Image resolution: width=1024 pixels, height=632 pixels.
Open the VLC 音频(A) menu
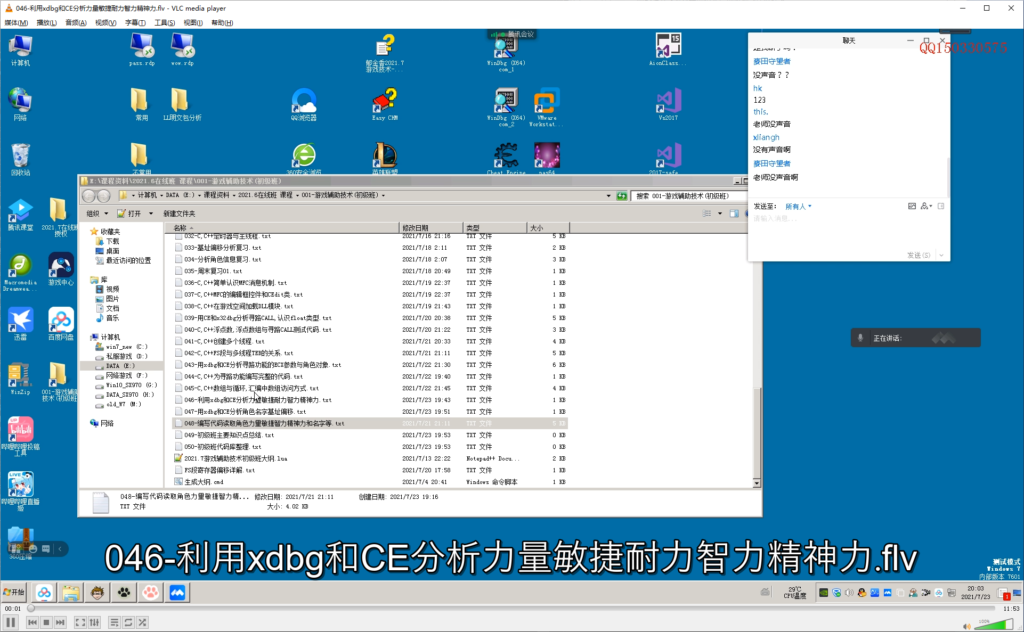point(76,23)
